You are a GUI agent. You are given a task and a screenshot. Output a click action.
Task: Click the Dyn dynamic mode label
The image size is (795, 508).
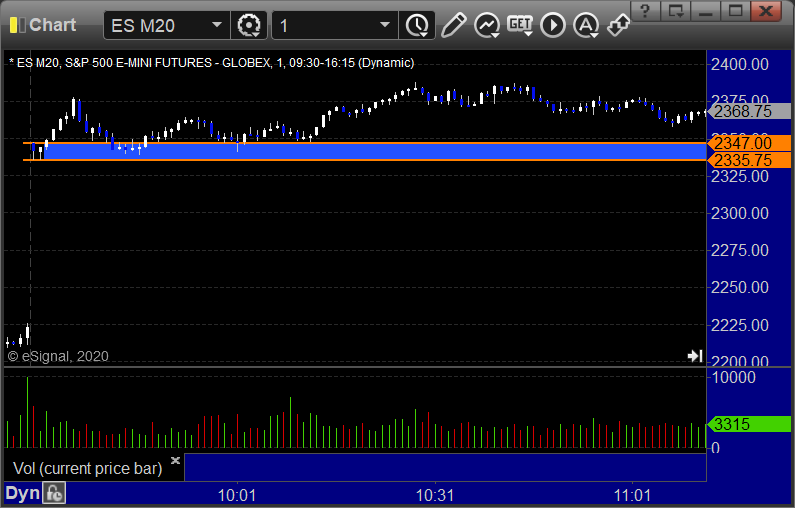click(x=22, y=493)
